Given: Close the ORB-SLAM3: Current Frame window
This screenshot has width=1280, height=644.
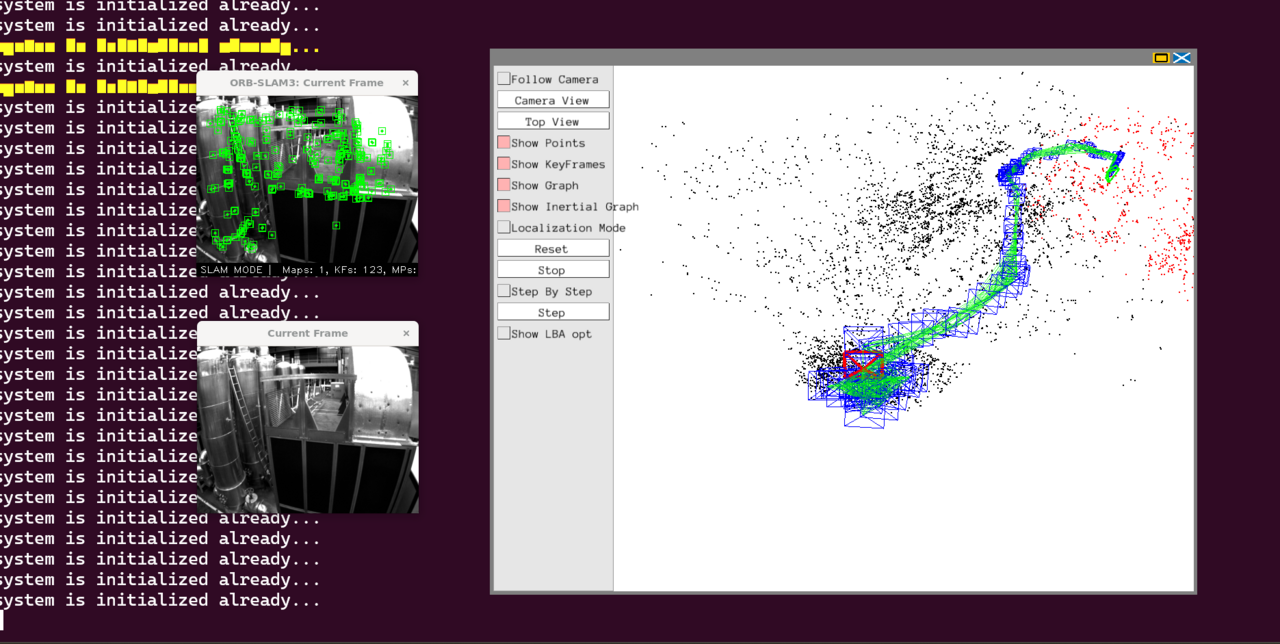Looking at the screenshot, I should [406, 83].
